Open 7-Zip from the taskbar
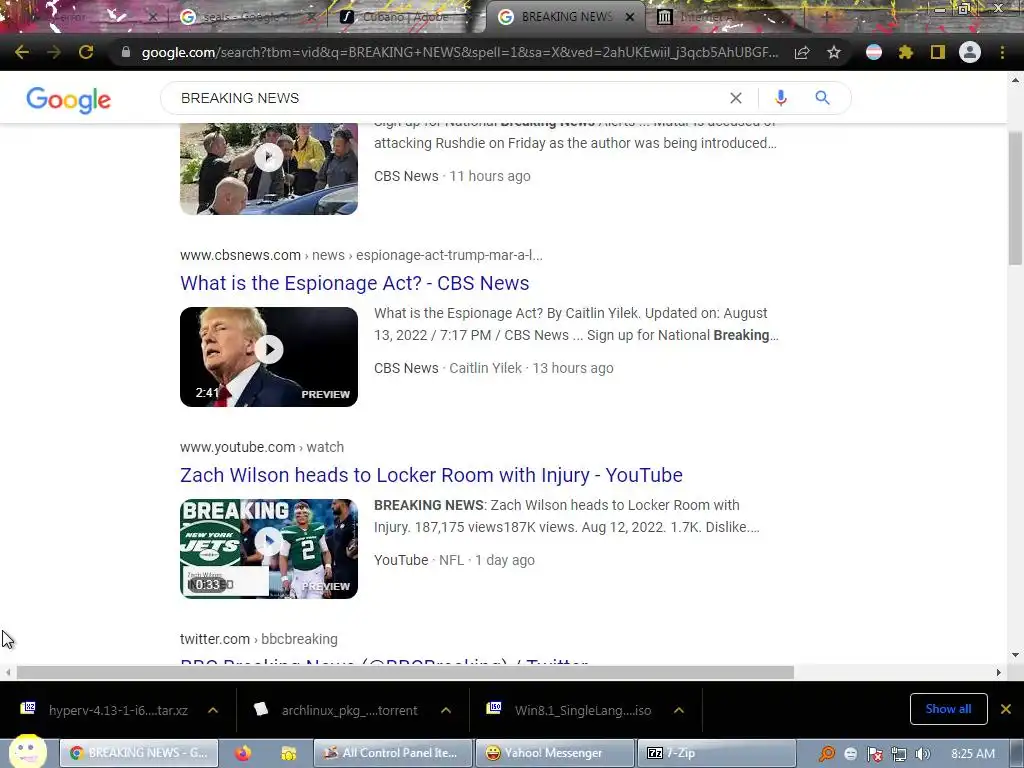The image size is (1024, 768). pos(716,753)
